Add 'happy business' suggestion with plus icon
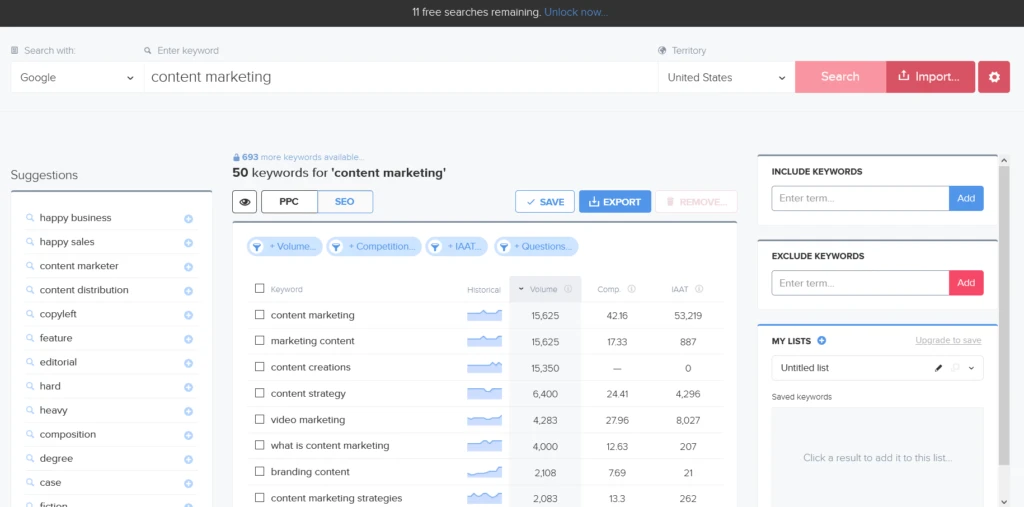1024x507 pixels. (x=188, y=219)
